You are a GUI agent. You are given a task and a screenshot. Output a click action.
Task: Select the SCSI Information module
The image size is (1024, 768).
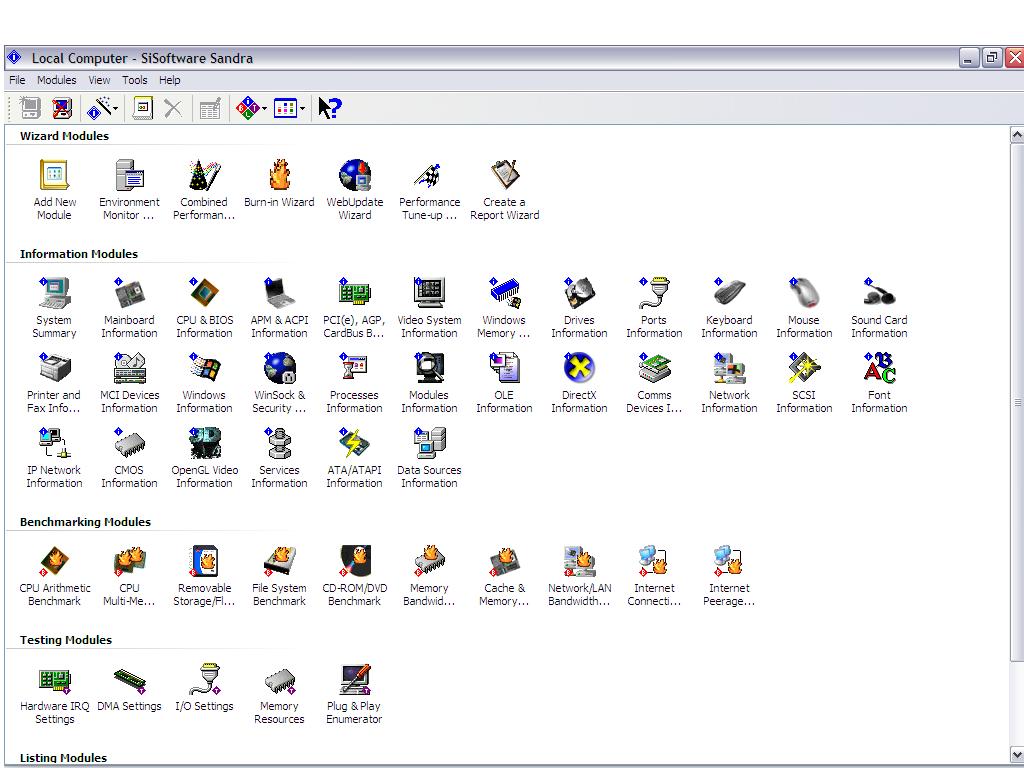click(x=804, y=383)
